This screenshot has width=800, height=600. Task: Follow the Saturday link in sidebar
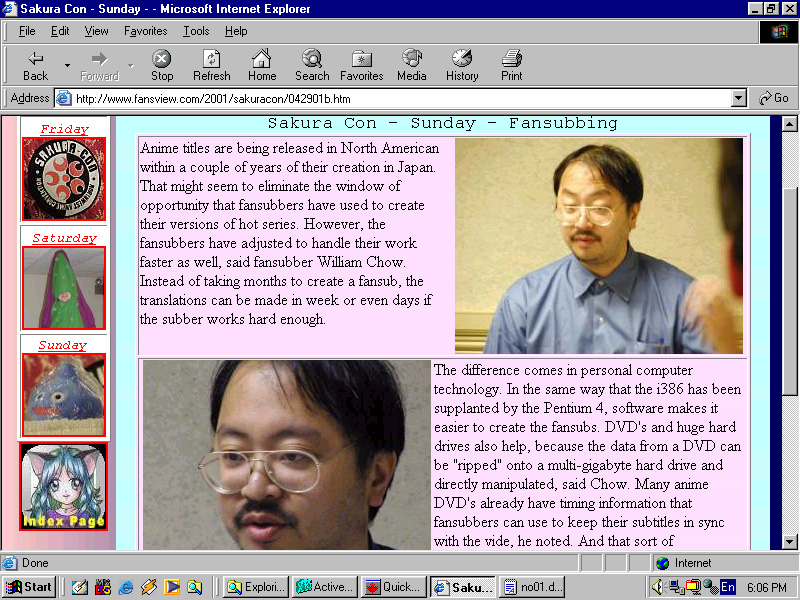pyautogui.click(x=64, y=238)
